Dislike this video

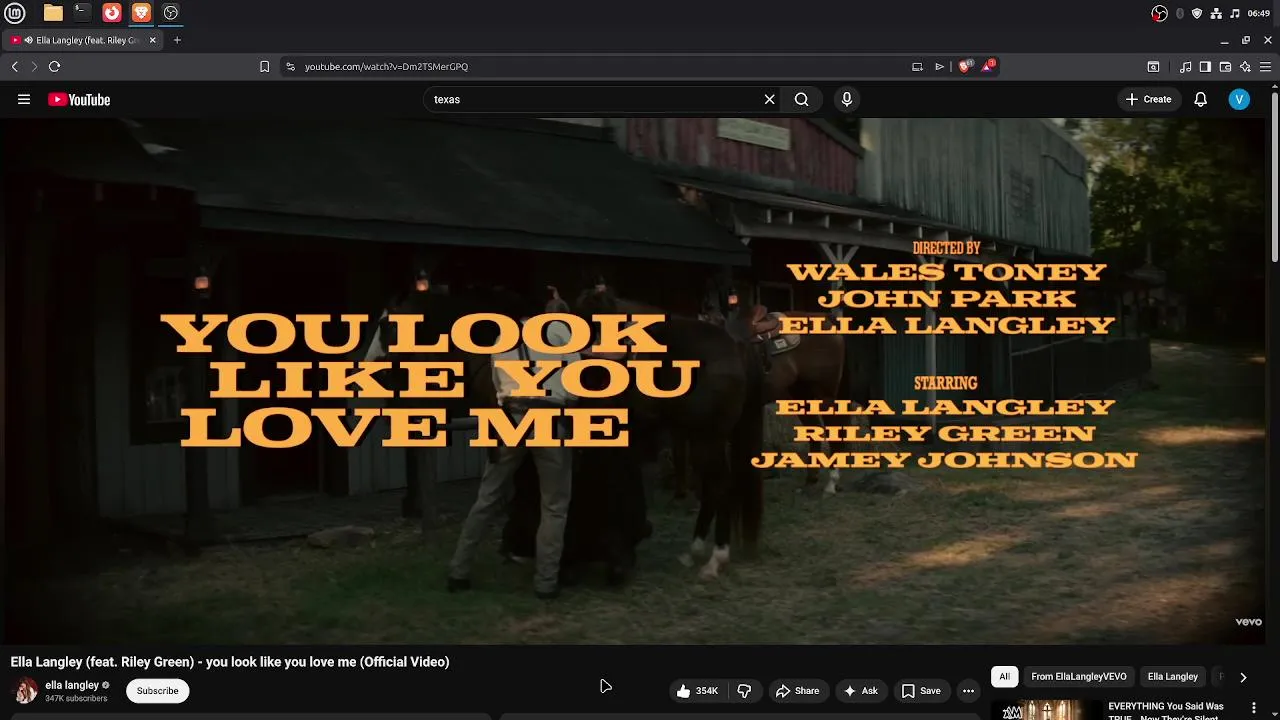click(x=744, y=690)
